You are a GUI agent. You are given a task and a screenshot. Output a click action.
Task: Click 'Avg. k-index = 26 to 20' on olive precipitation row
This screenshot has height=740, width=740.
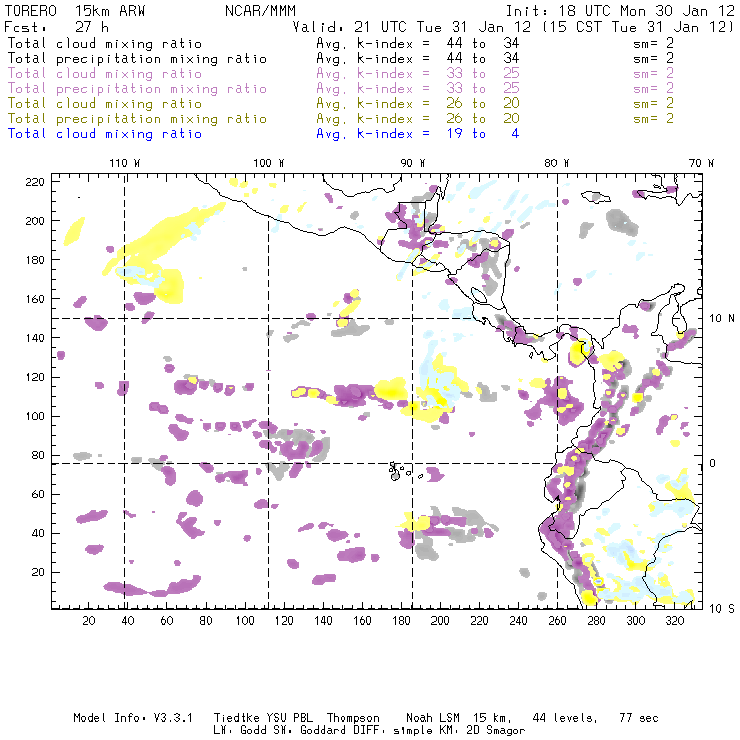(418, 118)
